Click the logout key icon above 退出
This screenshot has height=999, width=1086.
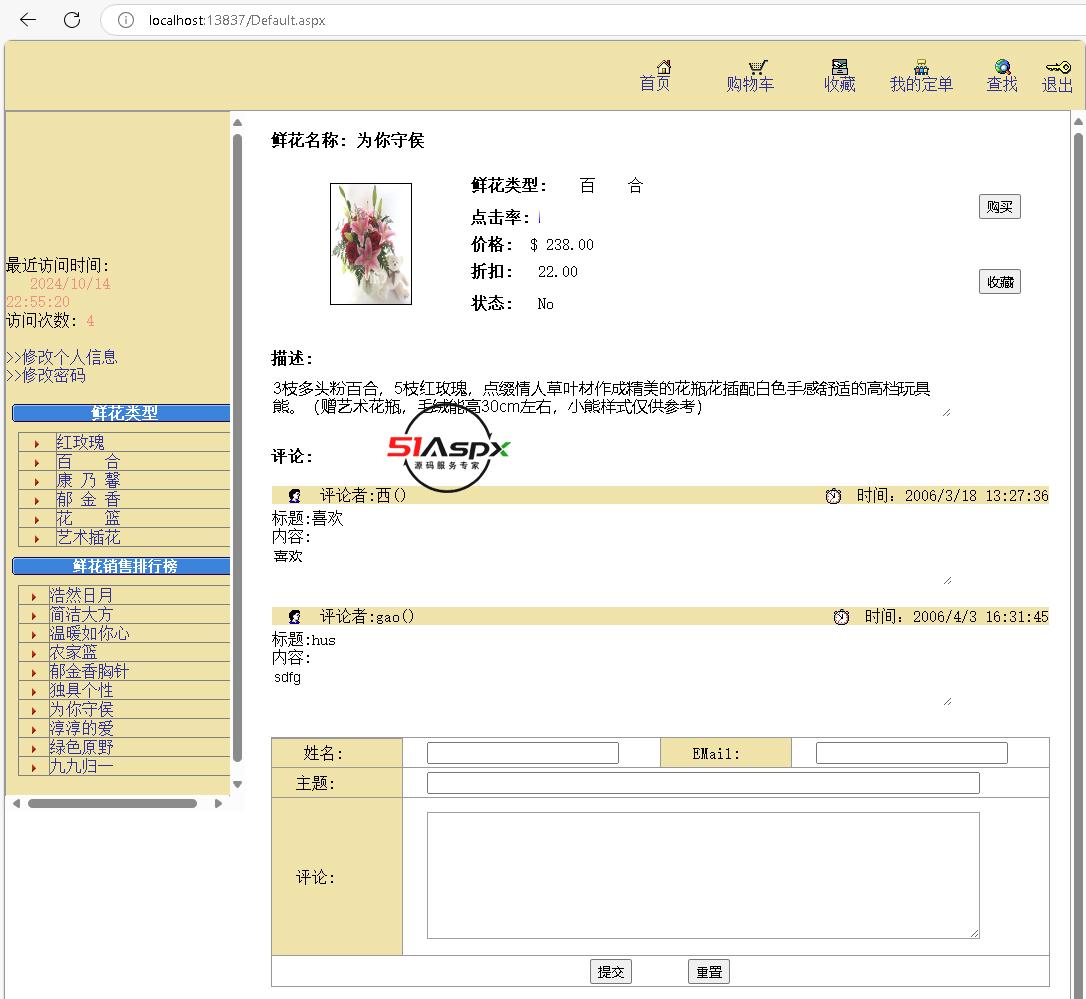click(x=1058, y=67)
